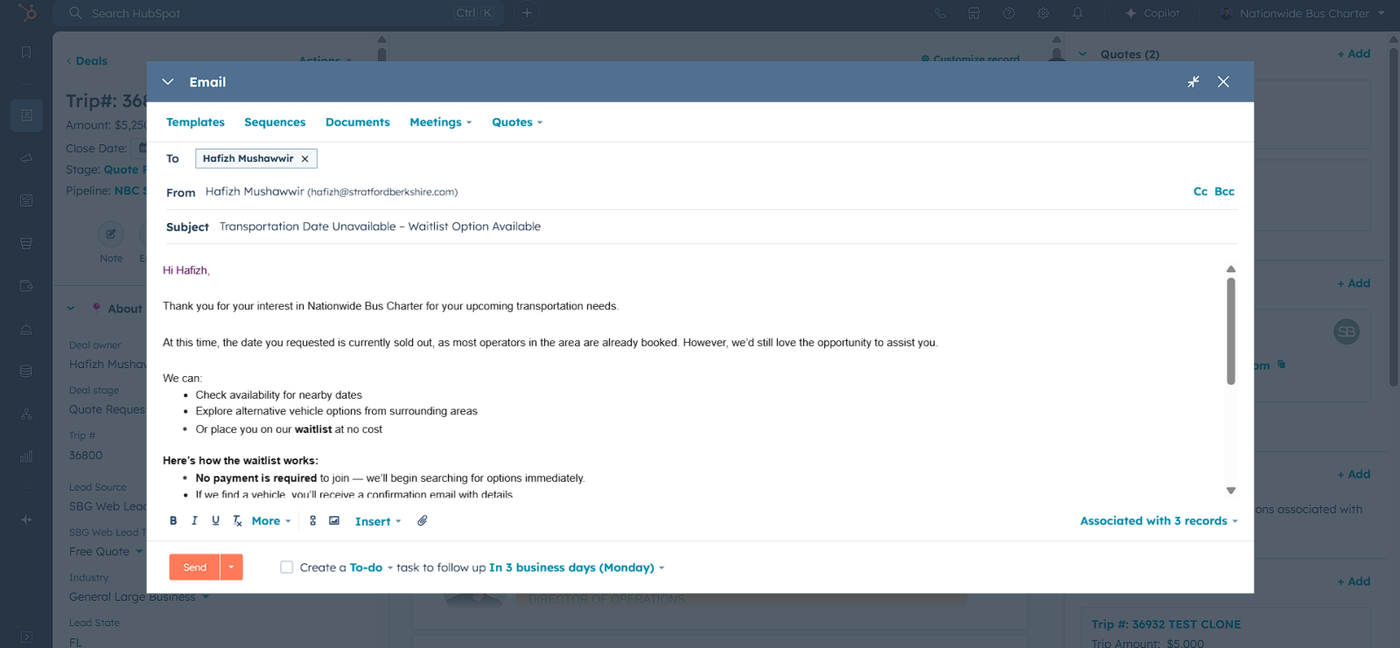
Task: Click the 'Here's how the waitlist works:' heading
Action: coord(241,461)
